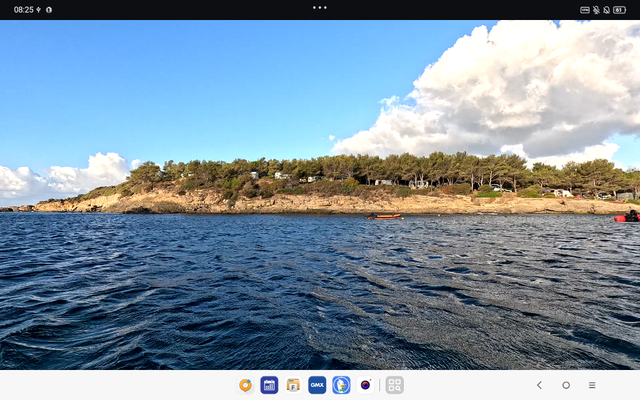
Task: Tap the 08:25 clock
Action: tap(23, 10)
